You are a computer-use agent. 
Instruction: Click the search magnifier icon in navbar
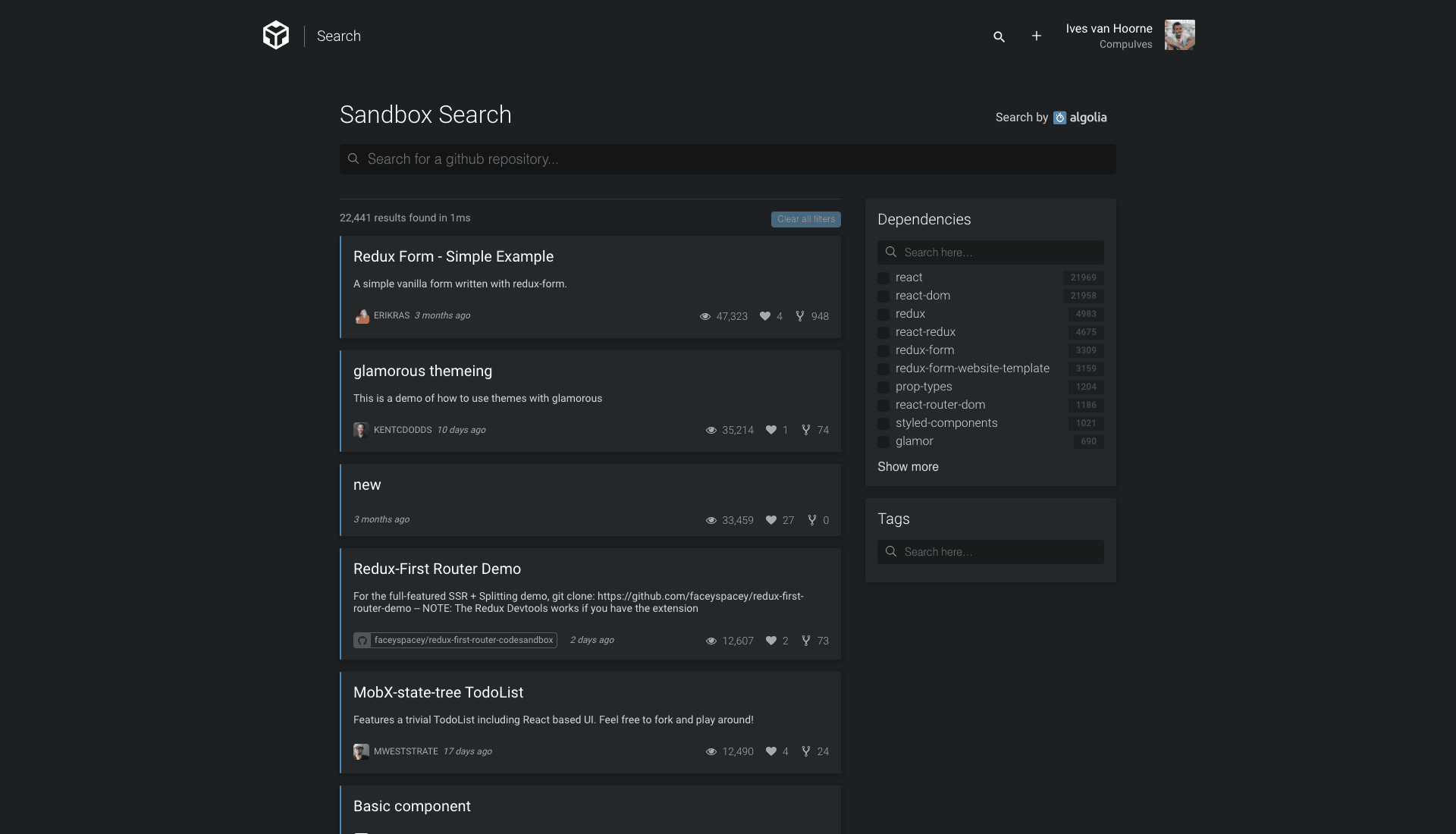998,35
